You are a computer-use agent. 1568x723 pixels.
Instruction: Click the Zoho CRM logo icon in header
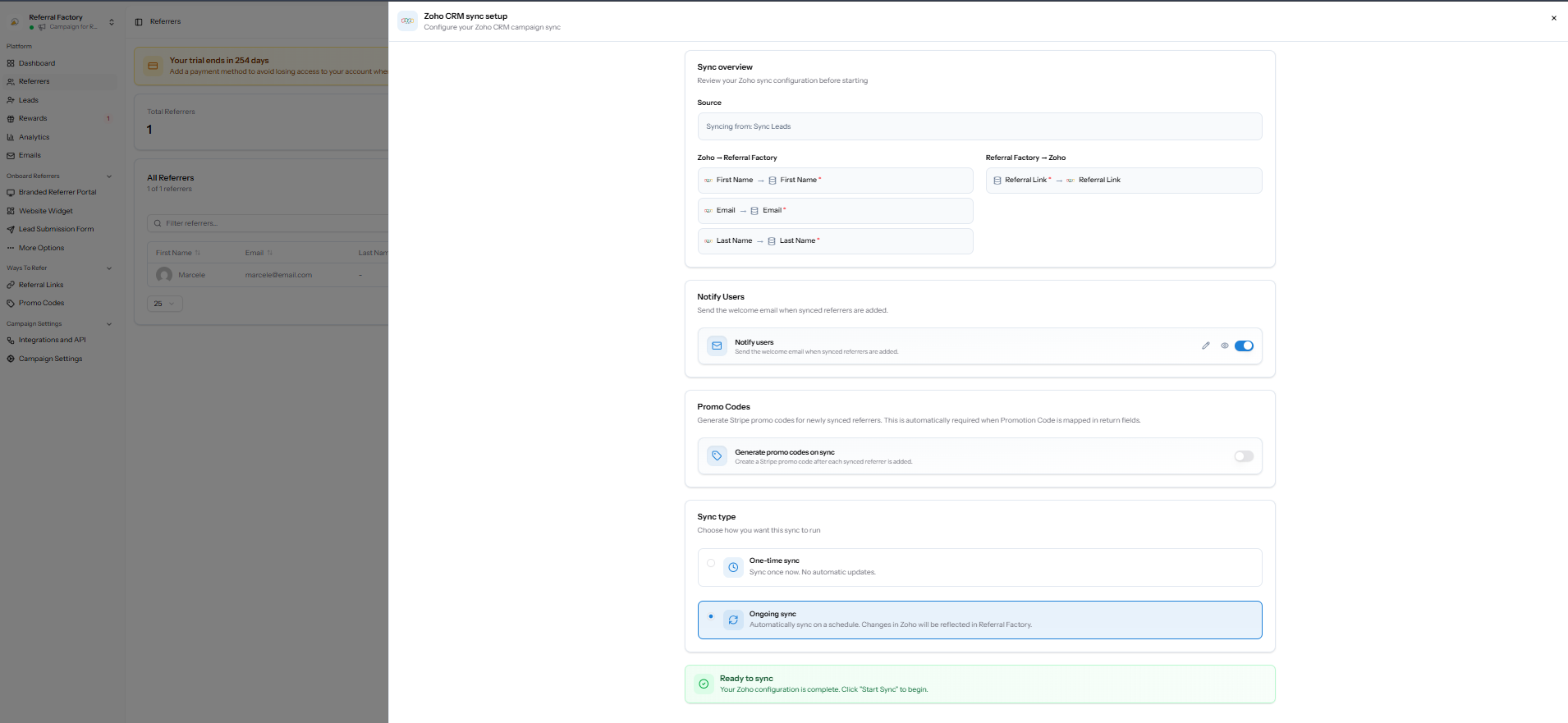click(407, 21)
